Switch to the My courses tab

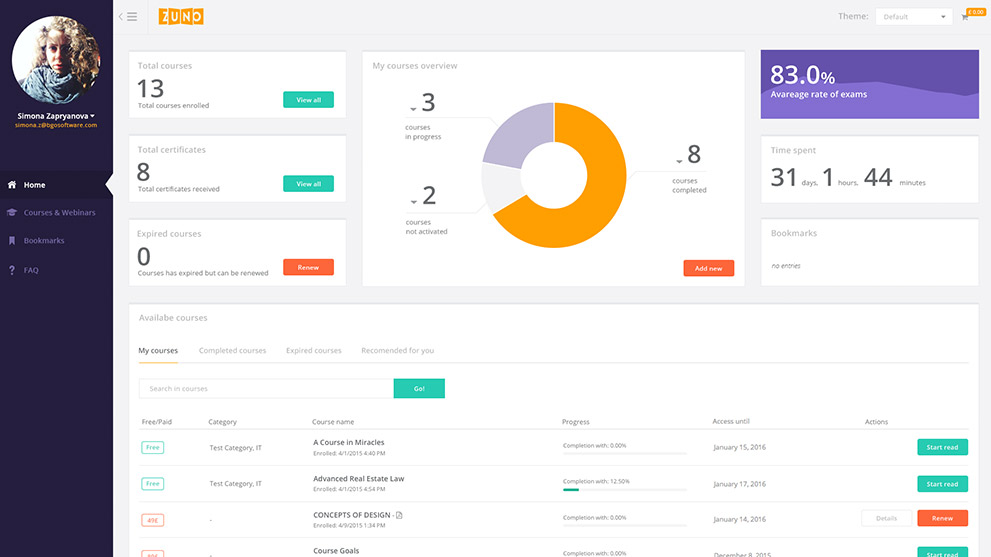(158, 350)
